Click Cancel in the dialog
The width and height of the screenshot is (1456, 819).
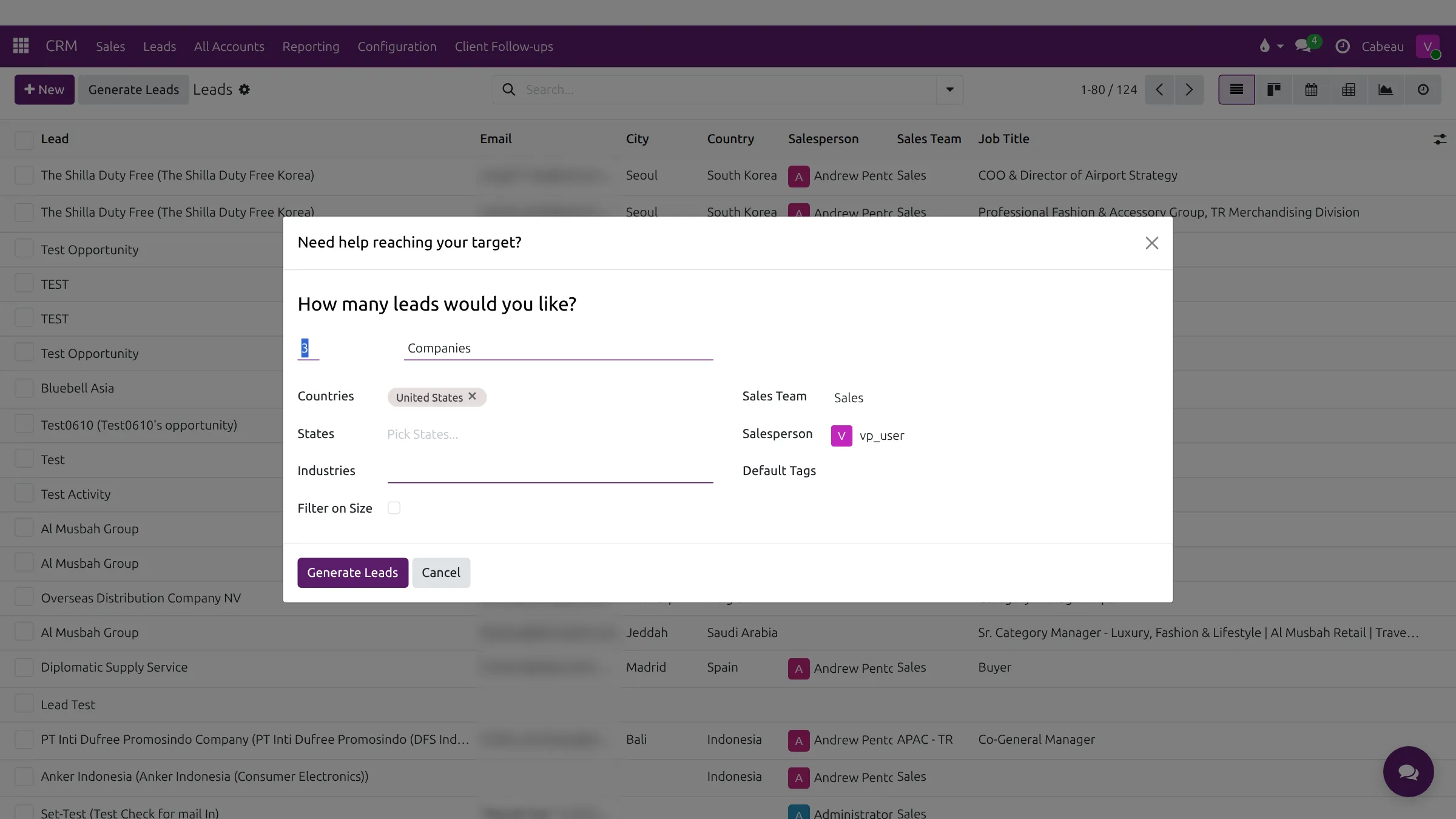(441, 572)
